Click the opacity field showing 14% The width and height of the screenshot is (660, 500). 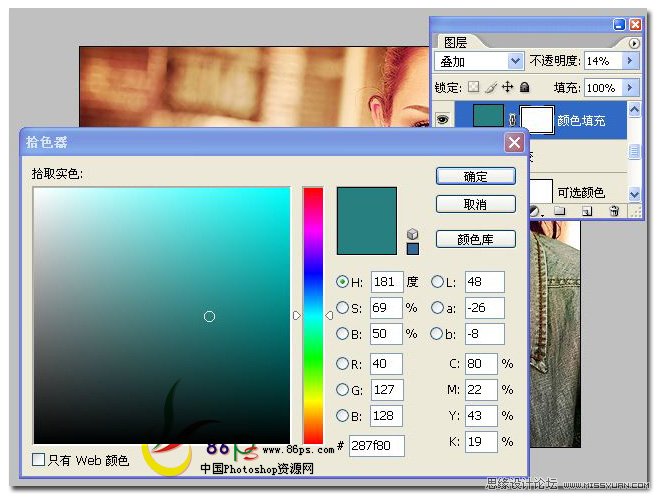[x=604, y=61]
